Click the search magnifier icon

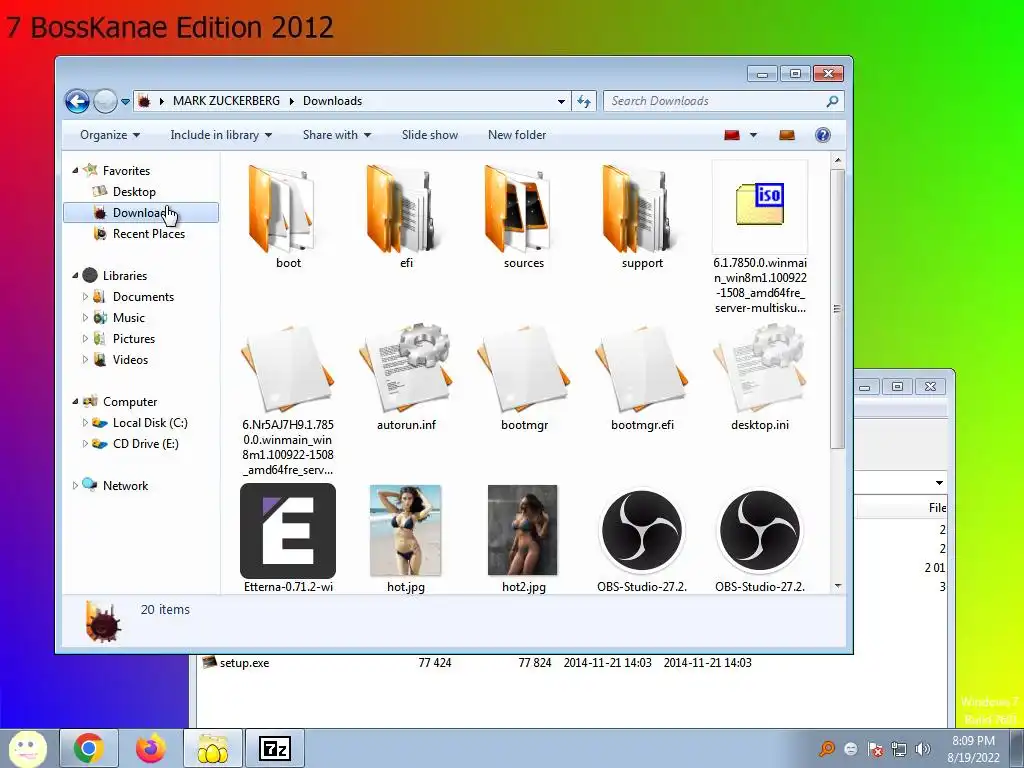pyautogui.click(x=832, y=101)
